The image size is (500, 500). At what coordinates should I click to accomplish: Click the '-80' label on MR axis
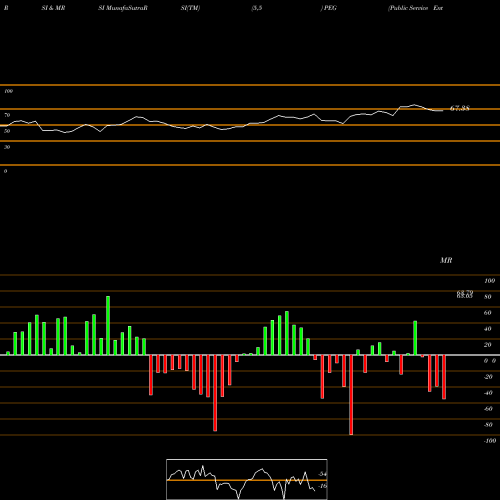488,425
